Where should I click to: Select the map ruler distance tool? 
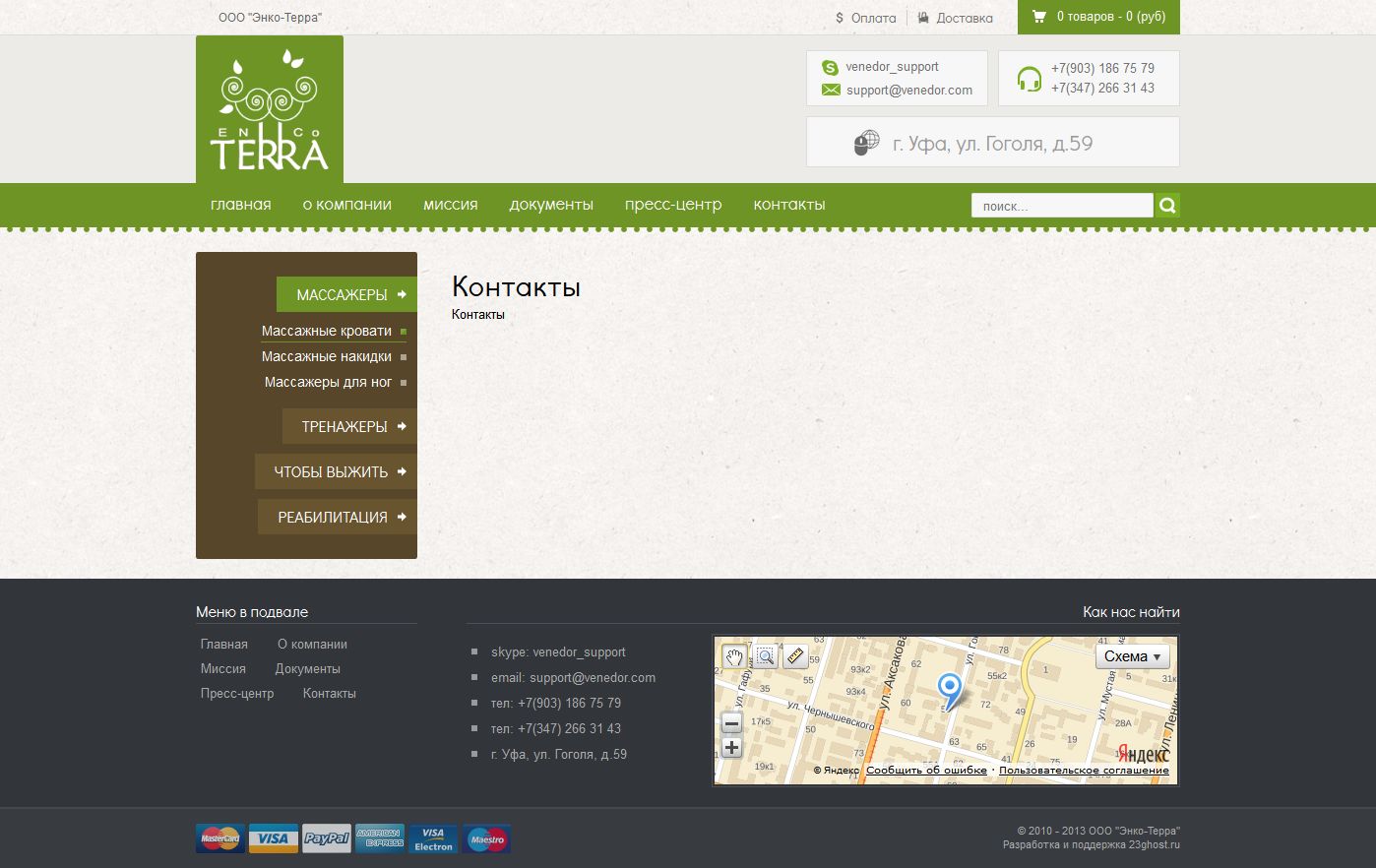[x=795, y=656]
